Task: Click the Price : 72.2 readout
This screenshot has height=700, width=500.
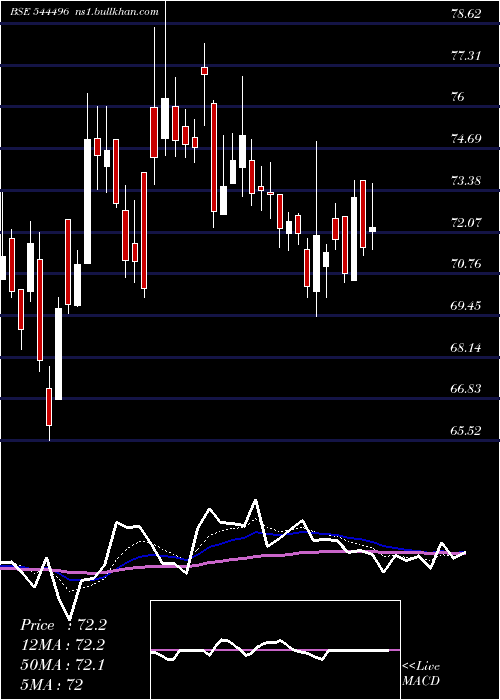Action: pyautogui.click(x=63, y=625)
